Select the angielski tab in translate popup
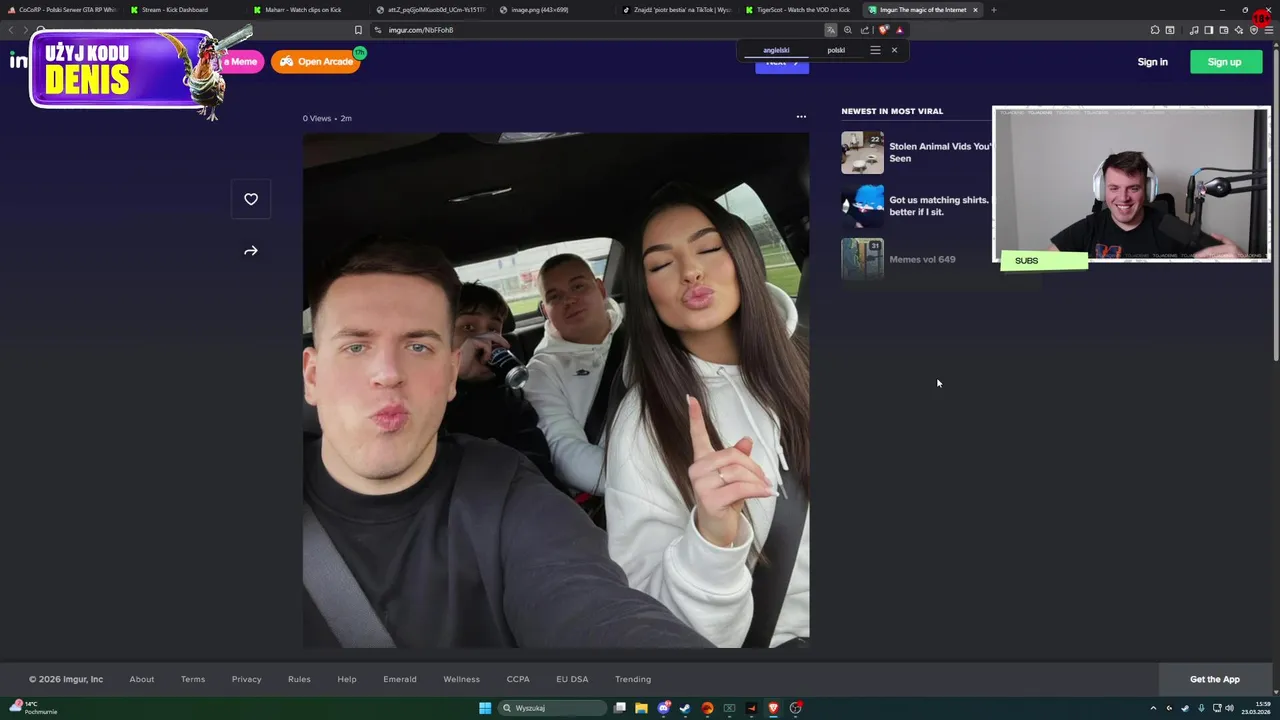Screen dimensions: 1280x720 (776, 50)
